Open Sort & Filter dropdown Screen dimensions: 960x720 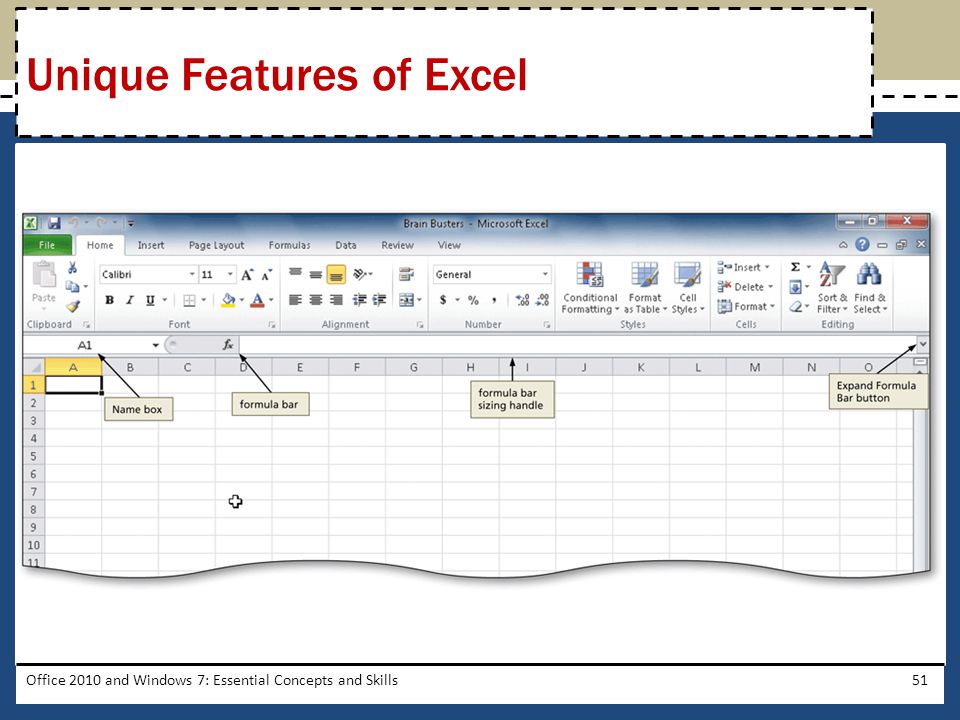[831, 288]
